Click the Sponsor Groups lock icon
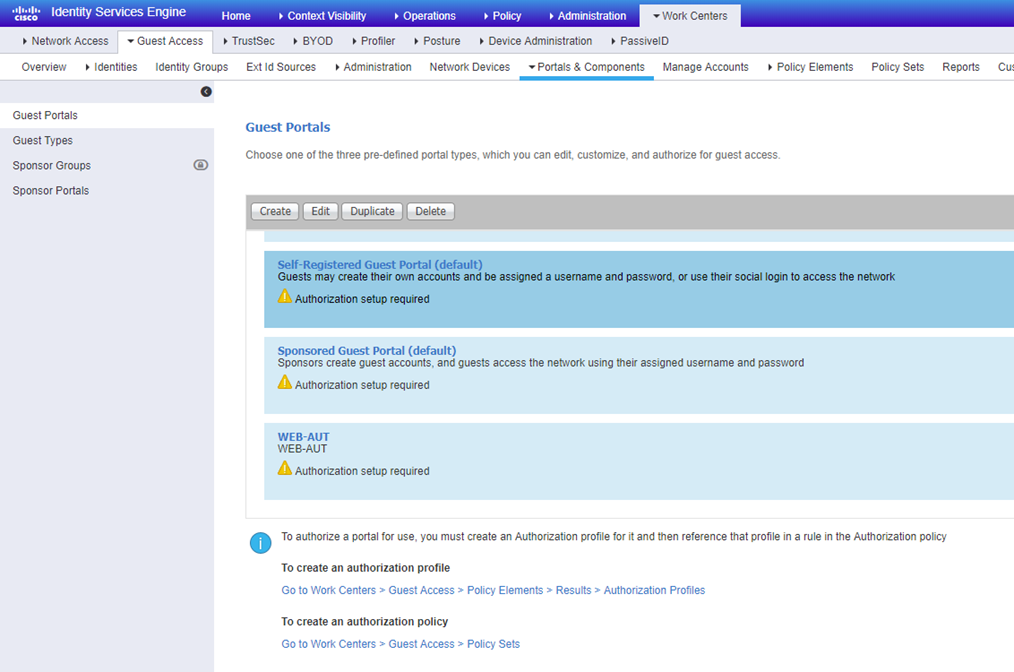This screenshot has height=672, width=1014. 200,165
